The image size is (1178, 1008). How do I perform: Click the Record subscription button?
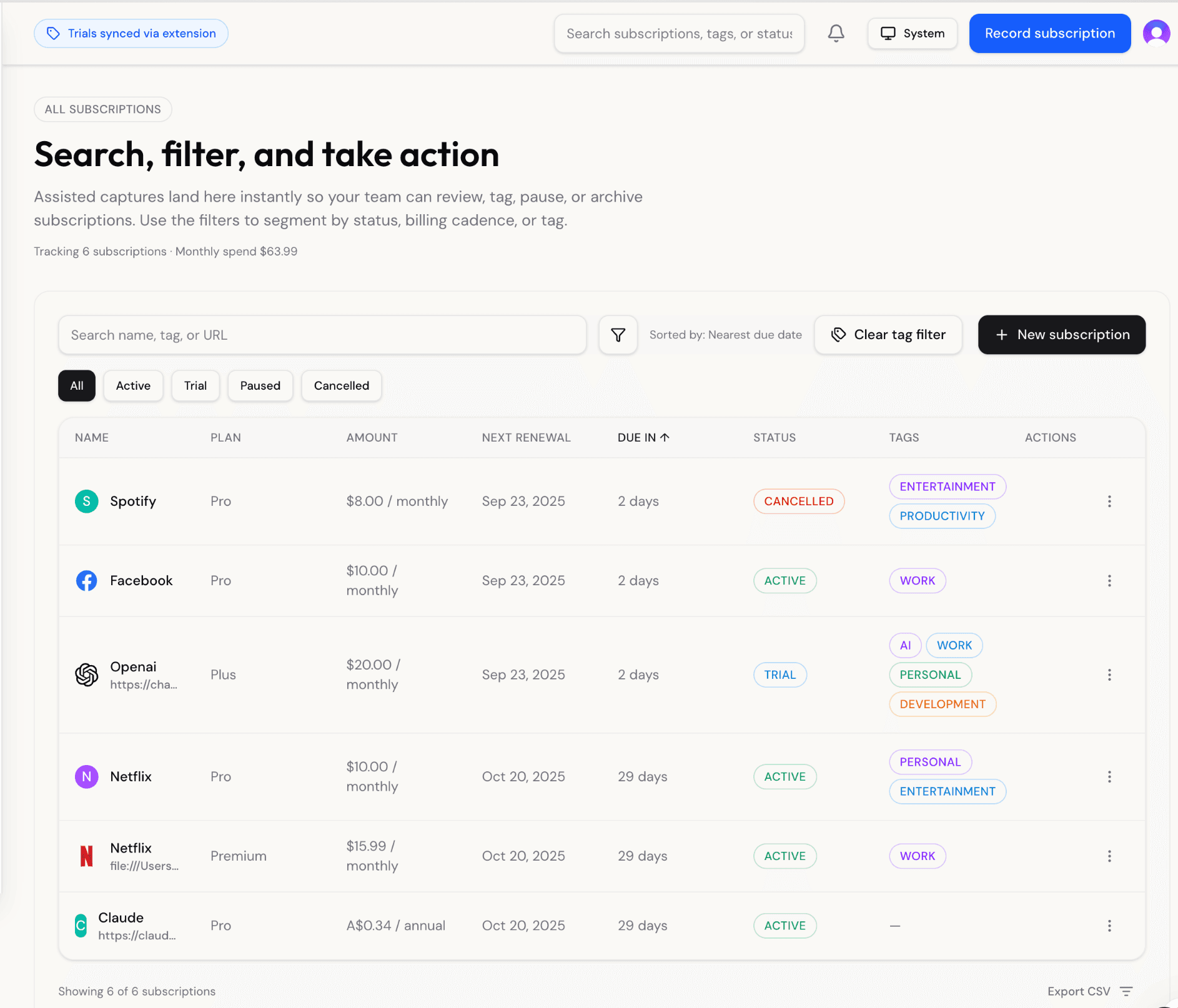click(x=1049, y=33)
